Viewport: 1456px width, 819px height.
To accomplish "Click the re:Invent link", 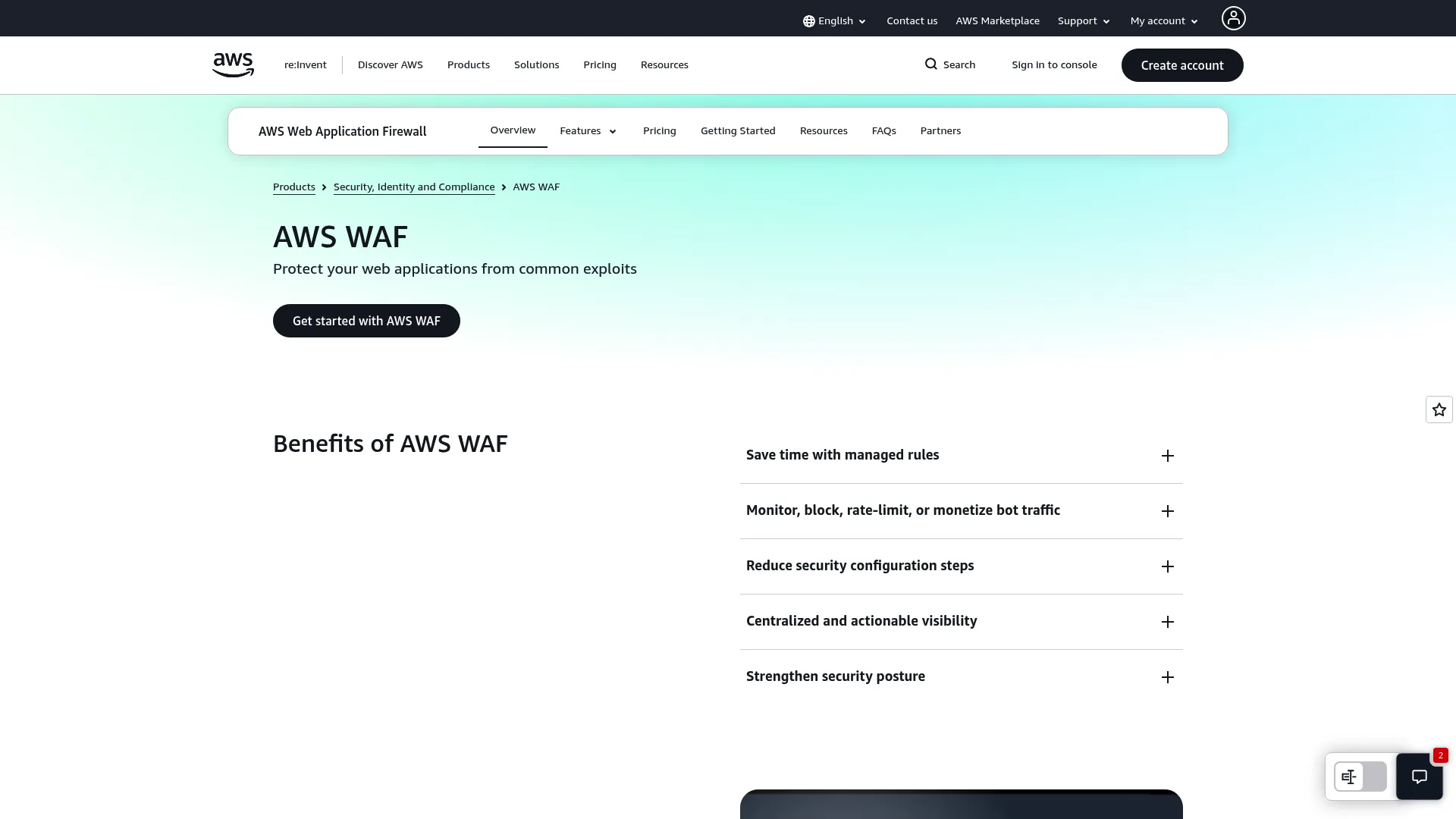I will click(x=306, y=65).
